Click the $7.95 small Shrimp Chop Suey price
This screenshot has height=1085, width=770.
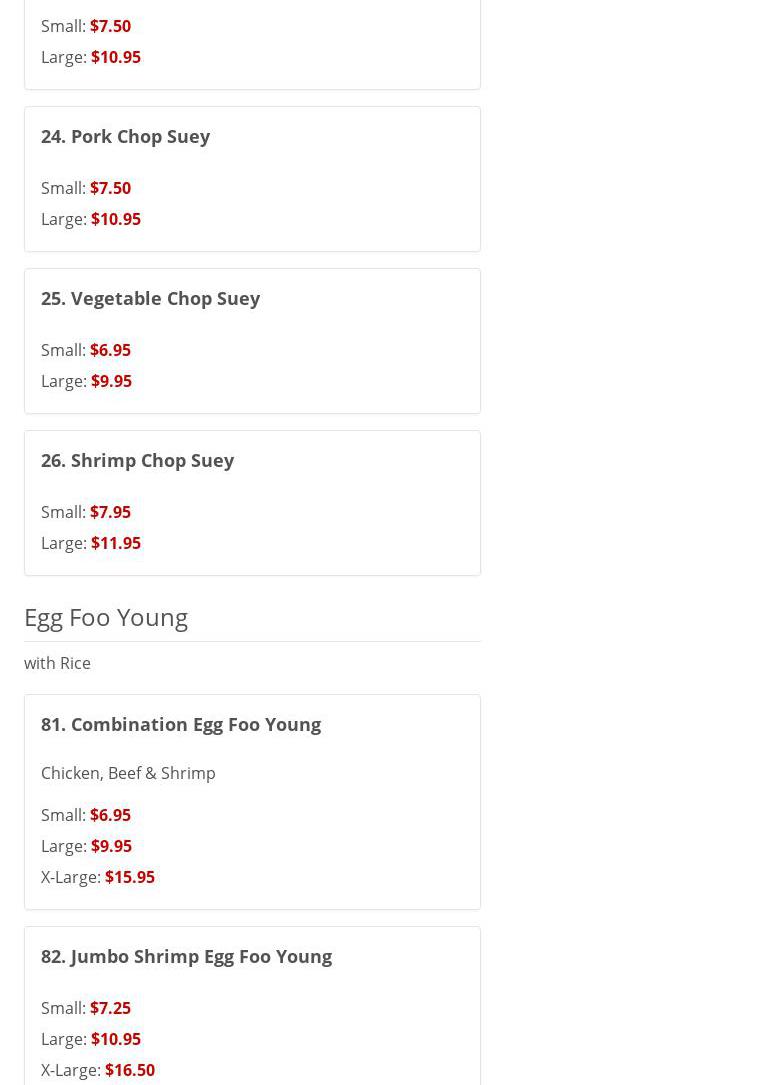(110, 512)
